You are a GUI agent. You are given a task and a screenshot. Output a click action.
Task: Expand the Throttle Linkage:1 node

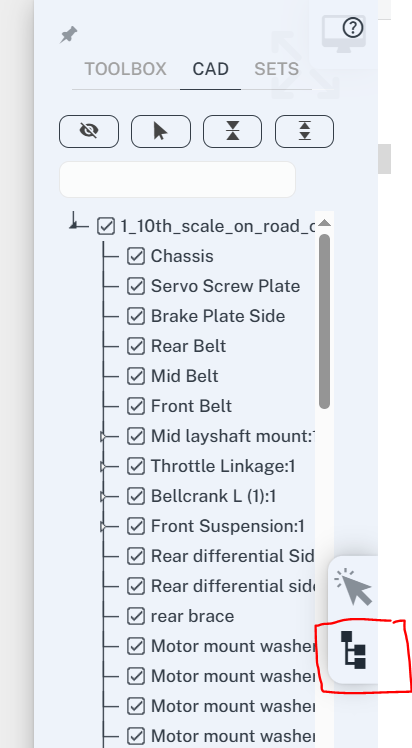point(103,466)
